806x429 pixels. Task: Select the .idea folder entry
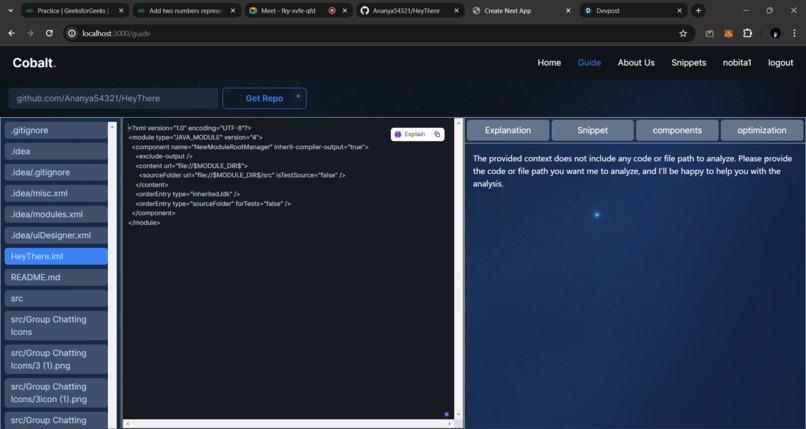click(56, 152)
